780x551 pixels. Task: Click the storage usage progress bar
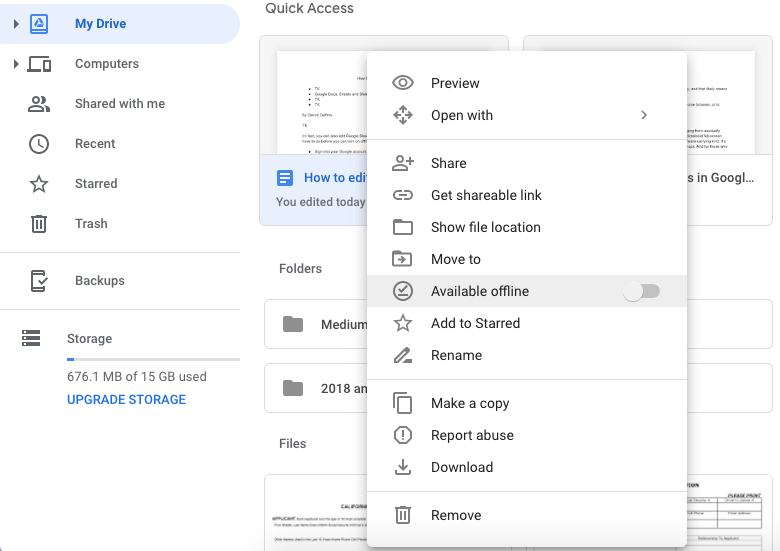pos(153,359)
